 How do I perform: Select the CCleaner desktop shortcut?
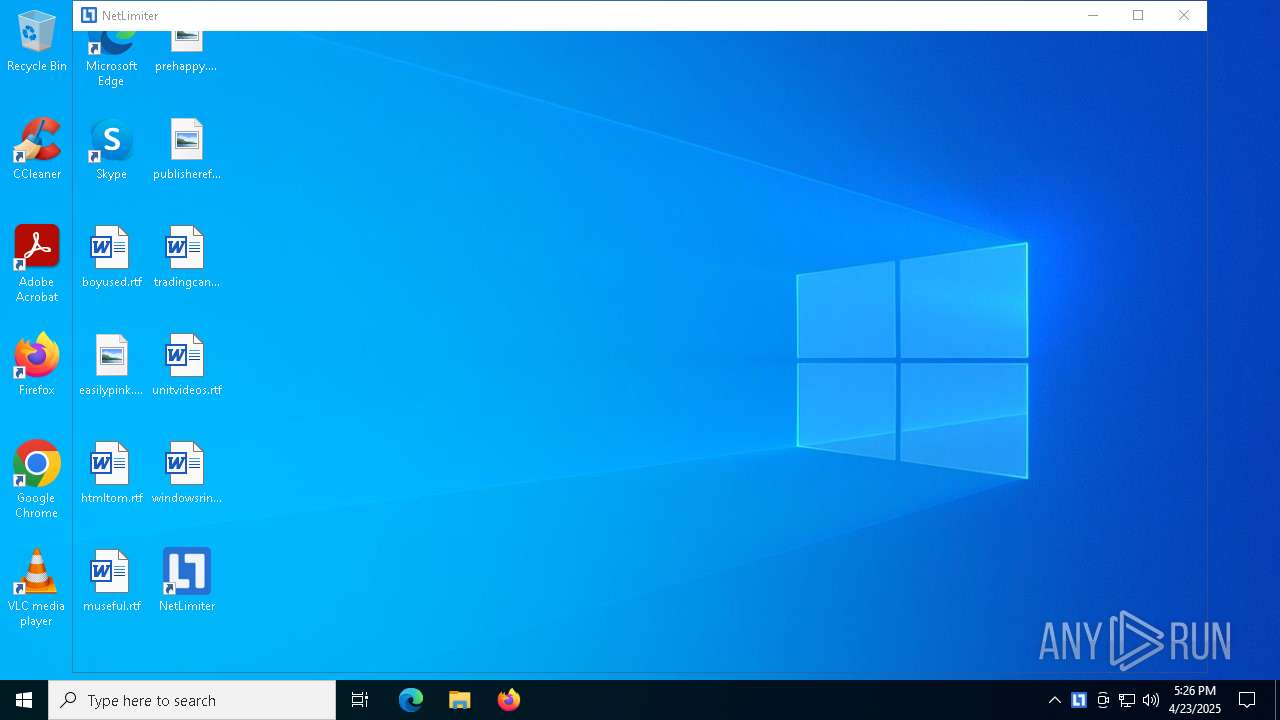[x=37, y=150]
